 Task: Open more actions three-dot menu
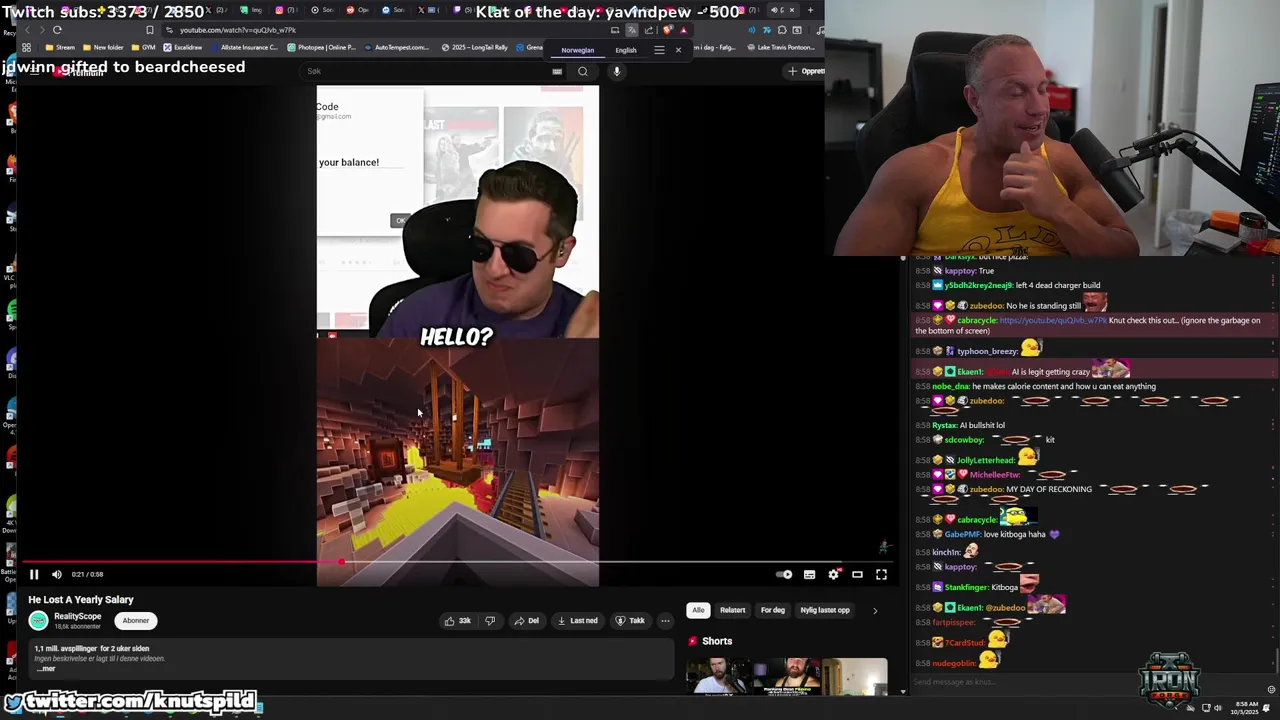click(665, 621)
